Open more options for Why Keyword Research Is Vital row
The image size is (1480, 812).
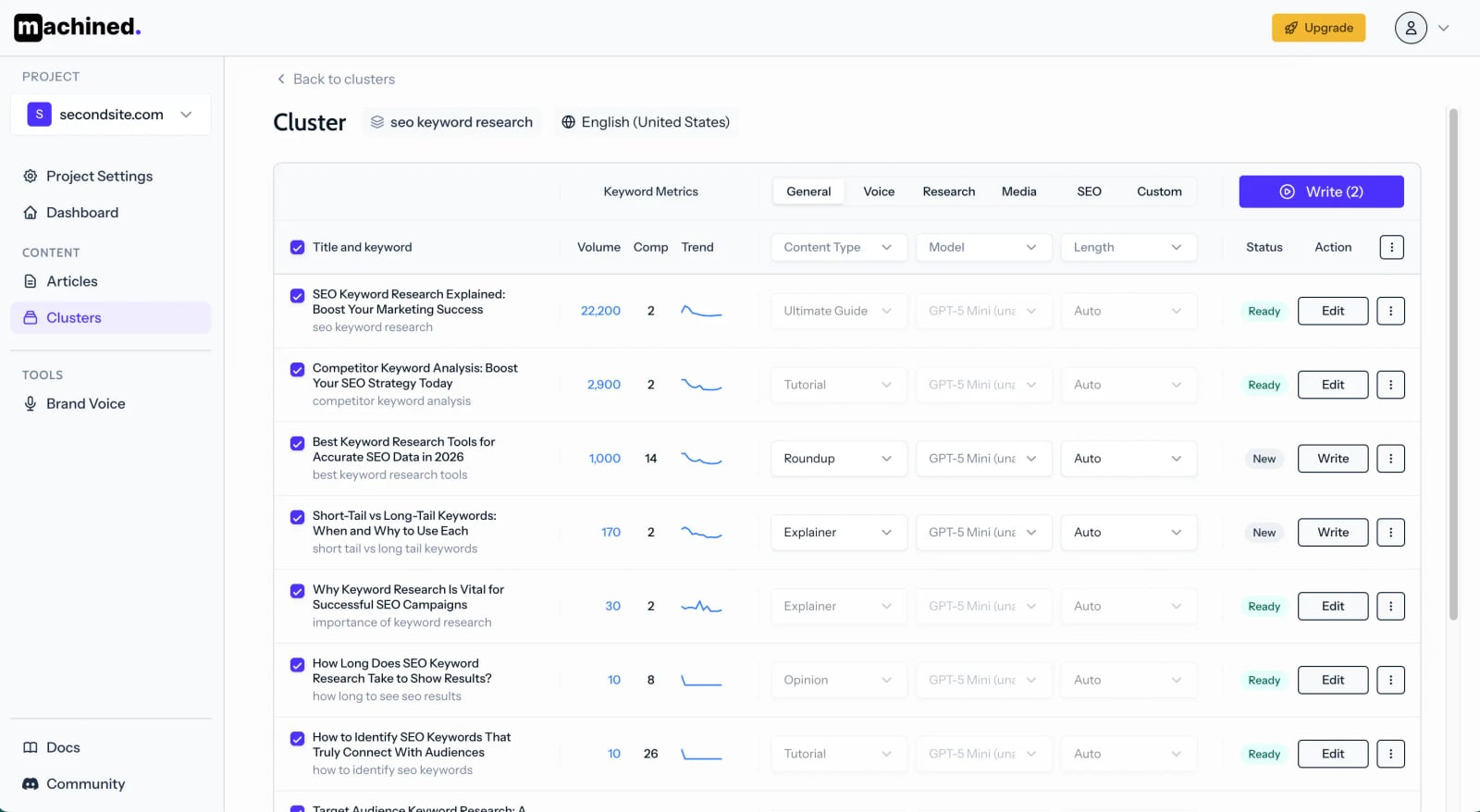(x=1390, y=607)
